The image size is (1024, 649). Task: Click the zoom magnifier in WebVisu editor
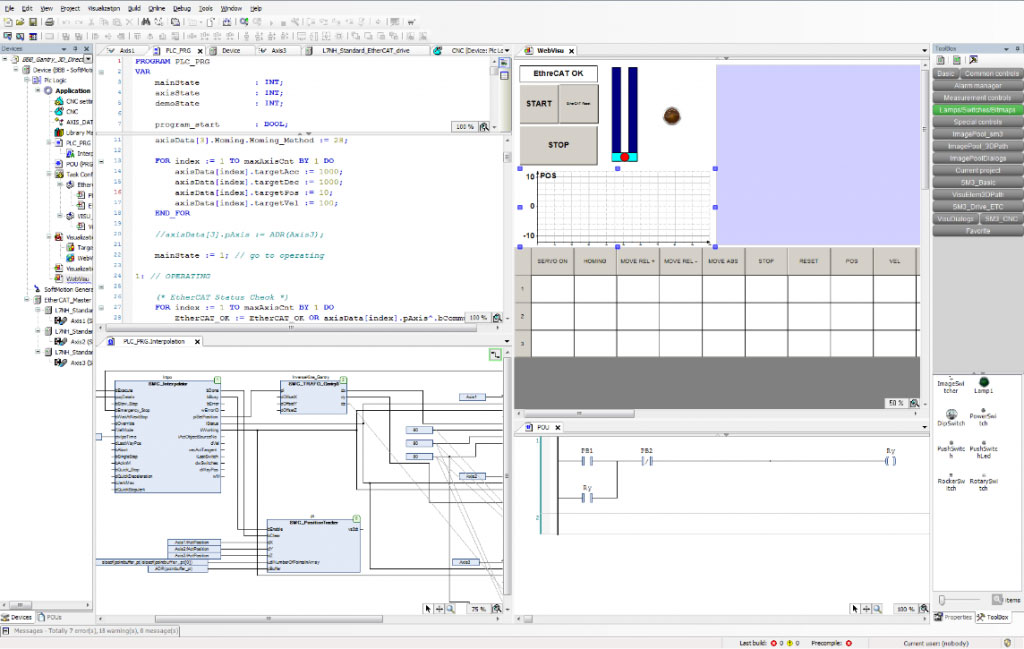click(x=914, y=404)
